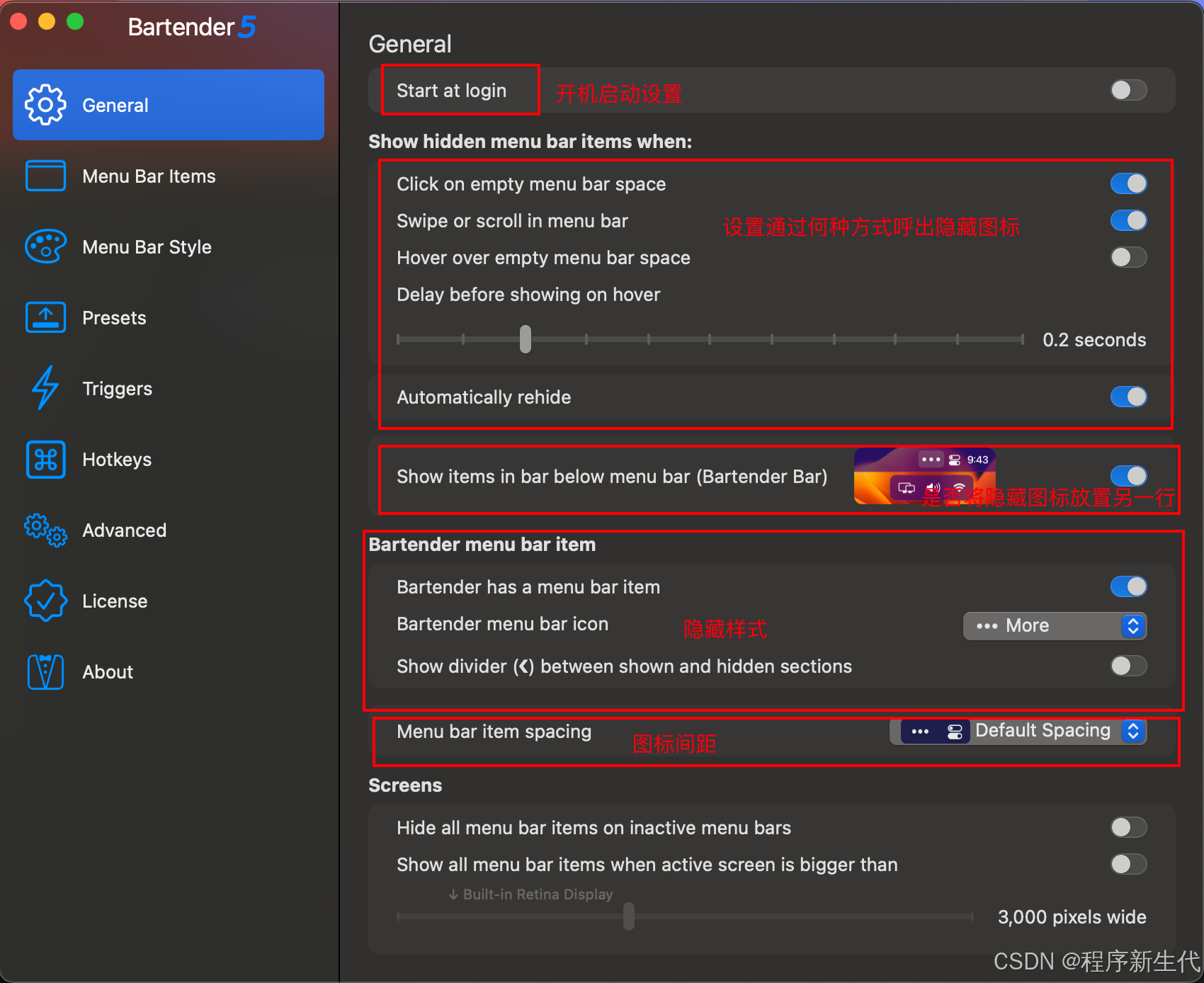This screenshot has height=983, width=1204.
Task: Click the Bartender 5 title logo
Action: [192, 27]
